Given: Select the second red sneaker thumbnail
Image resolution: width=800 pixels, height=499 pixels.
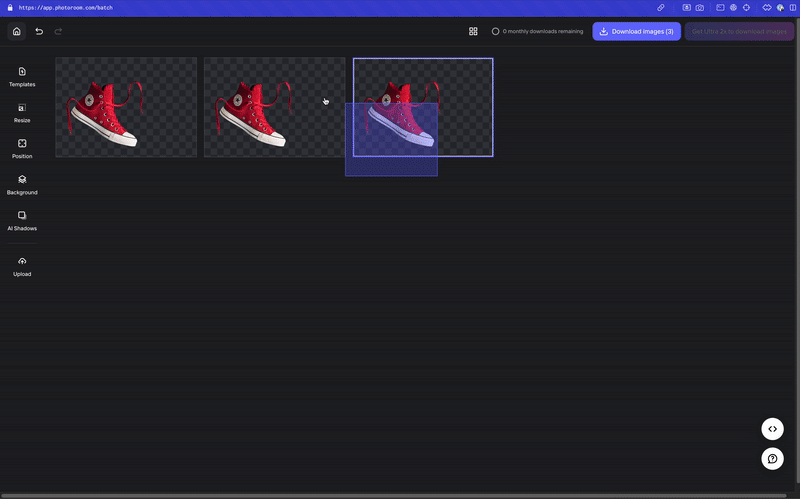Looking at the screenshot, I should [x=274, y=107].
